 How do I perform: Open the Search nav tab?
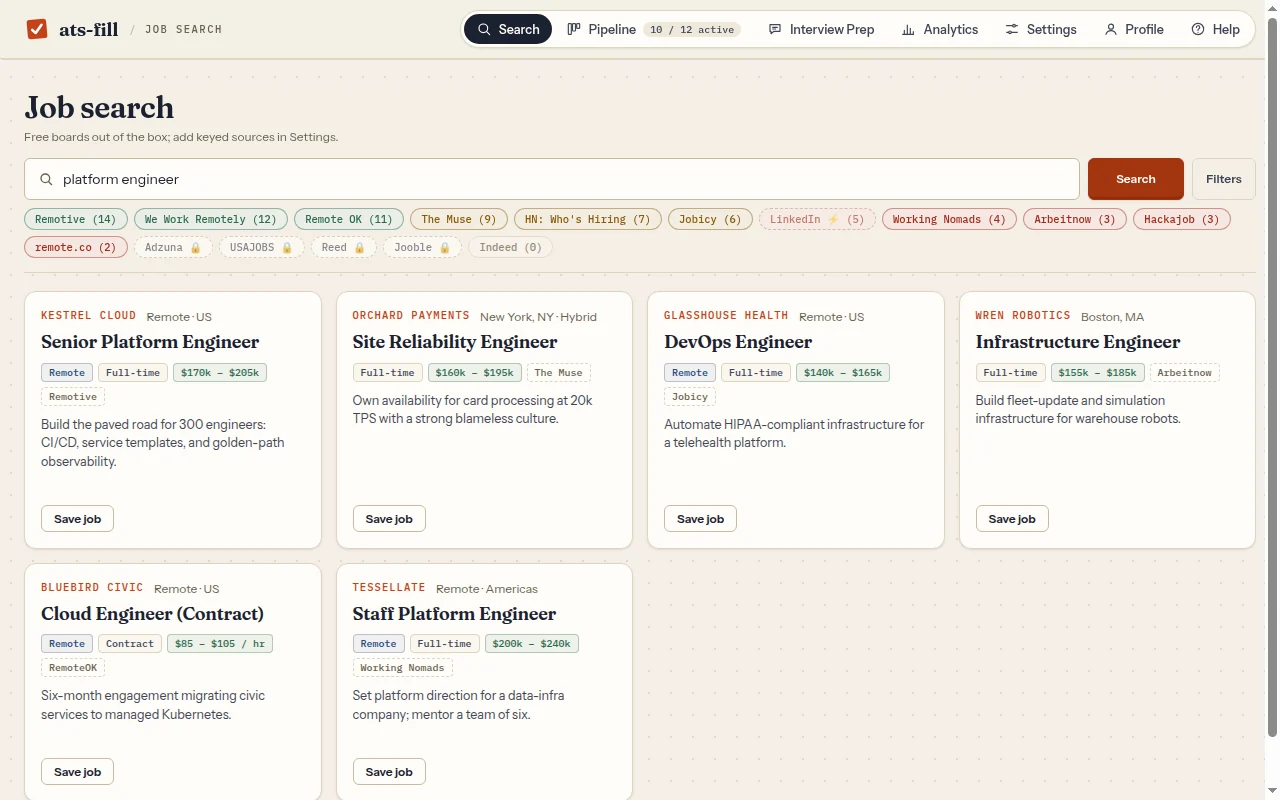pyautogui.click(x=508, y=30)
